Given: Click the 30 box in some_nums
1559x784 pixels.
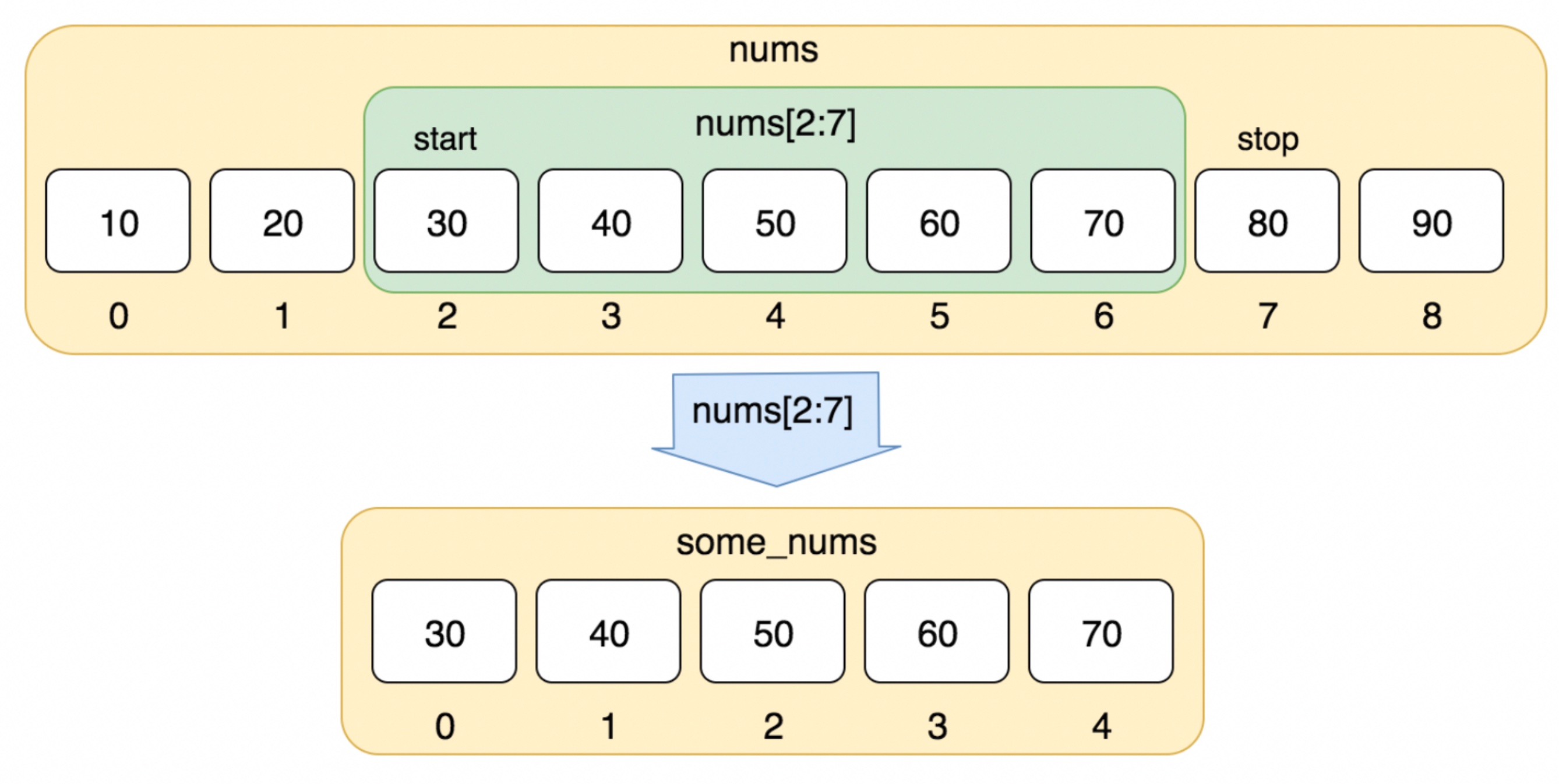Looking at the screenshot, I should [444, 631].
